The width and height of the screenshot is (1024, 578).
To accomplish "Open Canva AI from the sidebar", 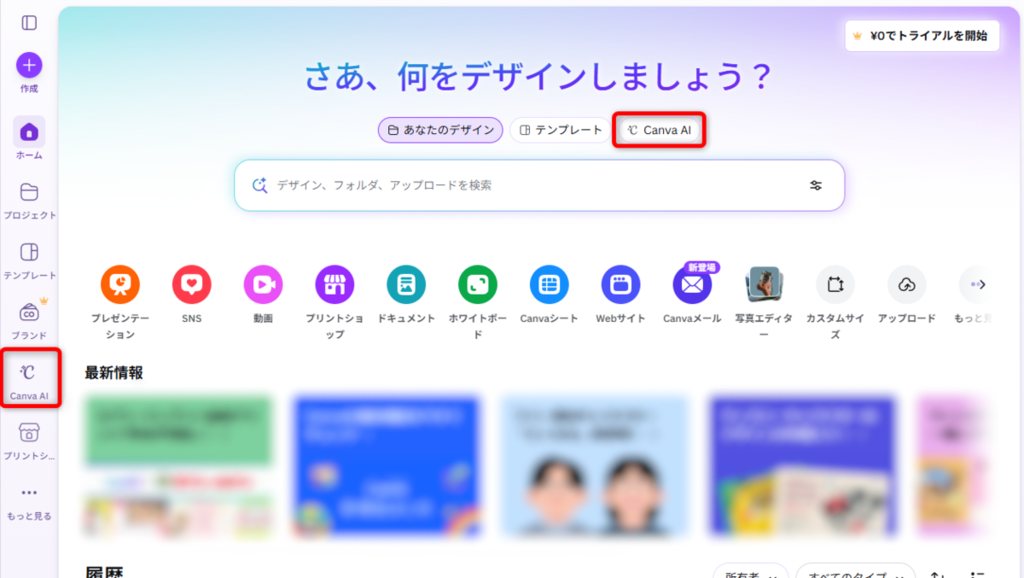I will click(29, 380).
